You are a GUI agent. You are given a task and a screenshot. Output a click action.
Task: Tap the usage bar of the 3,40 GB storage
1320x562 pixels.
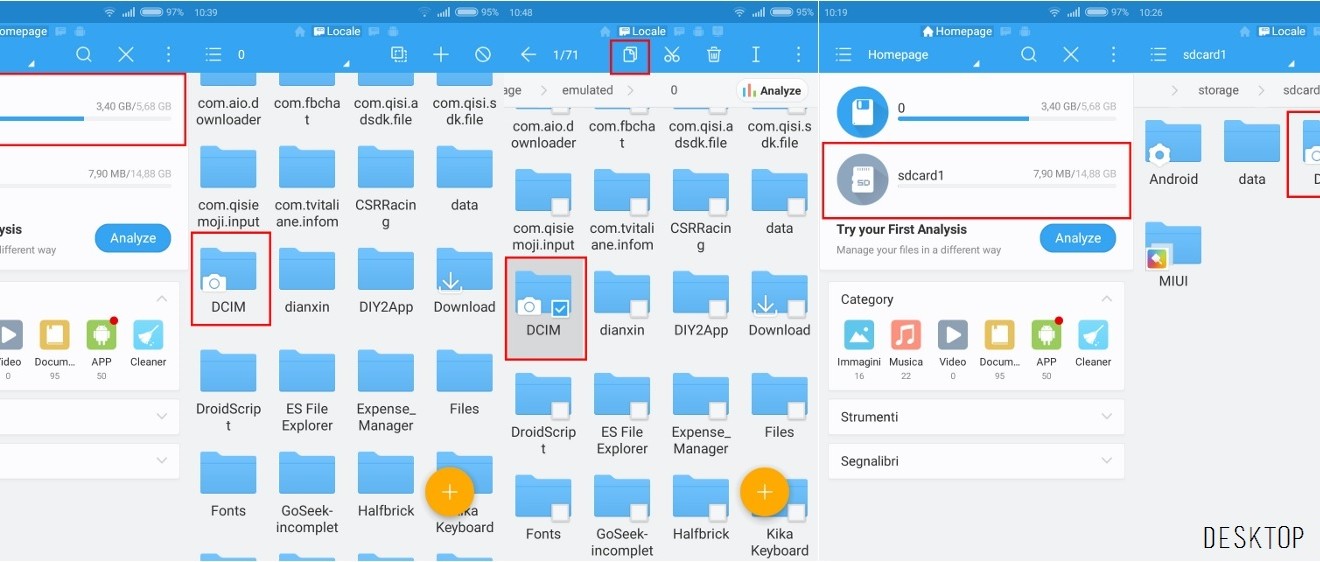1007,118
